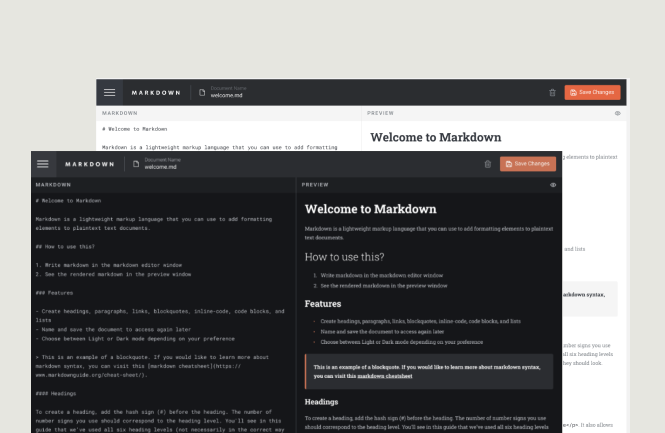Click '# Welcome to Markdown' line in light editor
Screen dimensions: 665x433
[134, 129]
